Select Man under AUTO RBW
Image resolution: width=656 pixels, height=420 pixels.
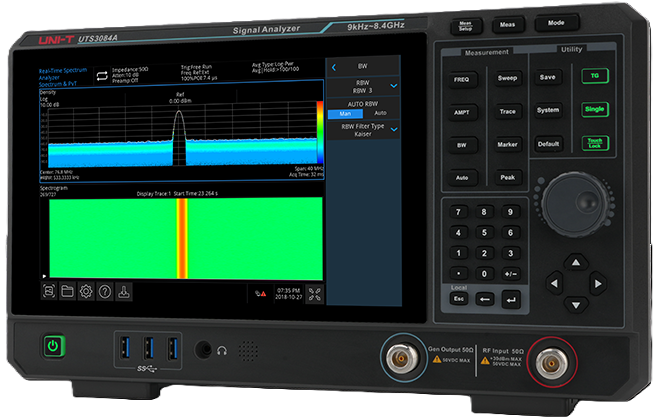[x=345, y=114]
